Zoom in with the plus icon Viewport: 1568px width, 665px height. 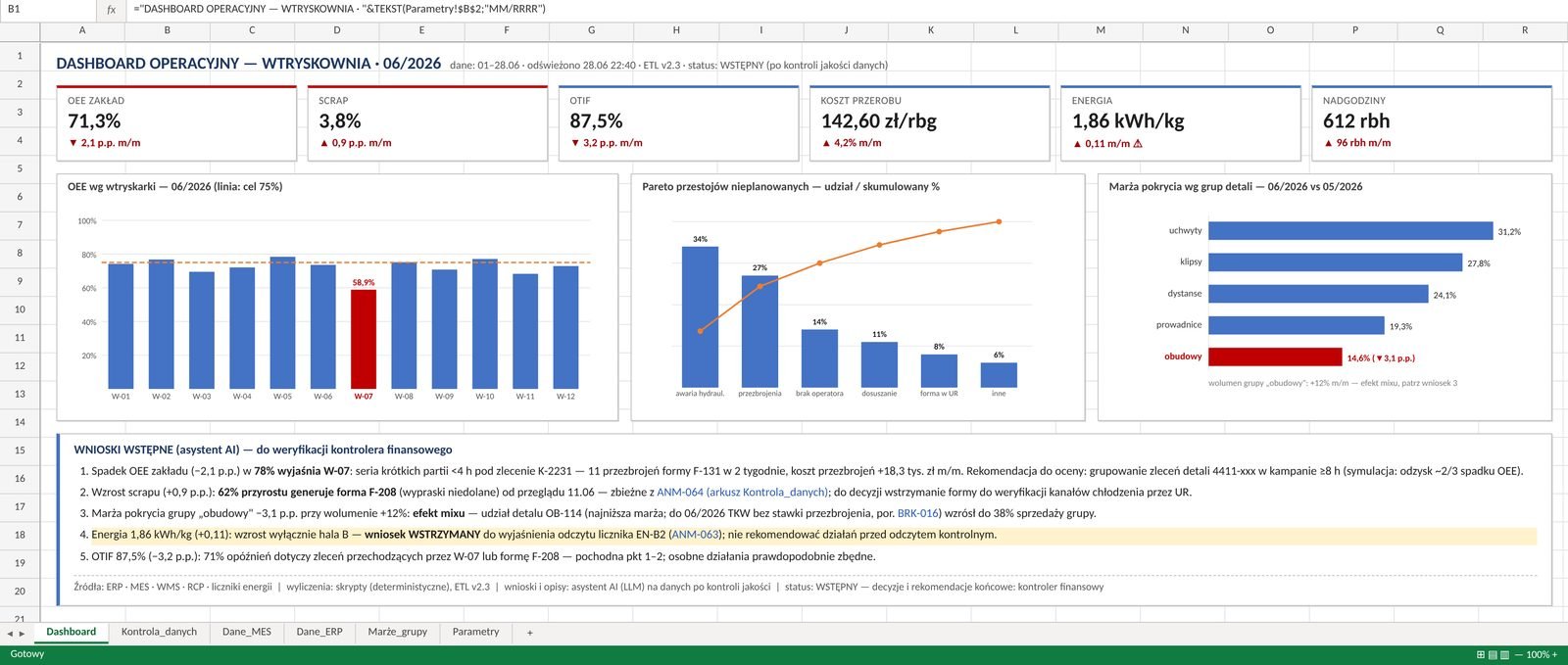point(1553,654)
